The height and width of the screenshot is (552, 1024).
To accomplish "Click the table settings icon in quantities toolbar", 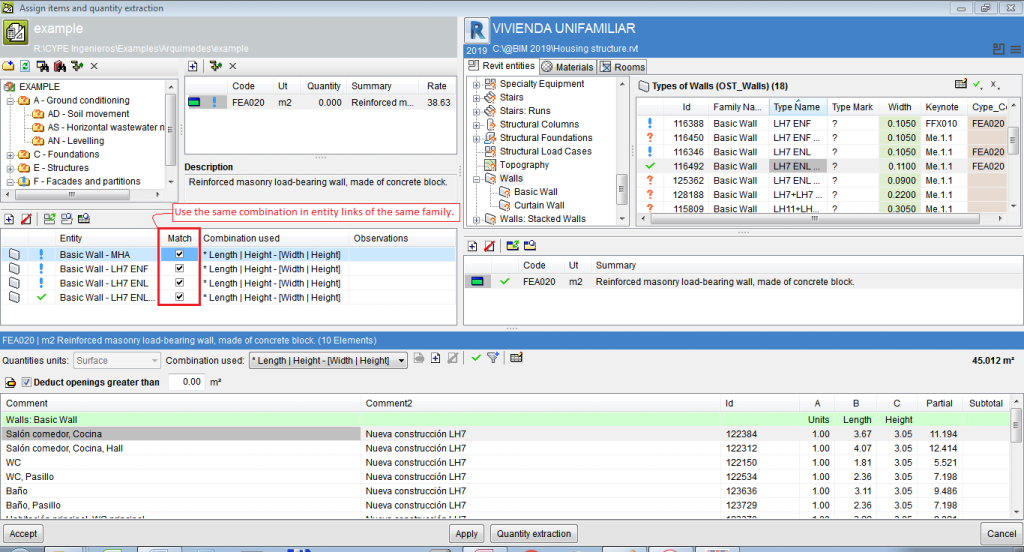I will (516, 357).
